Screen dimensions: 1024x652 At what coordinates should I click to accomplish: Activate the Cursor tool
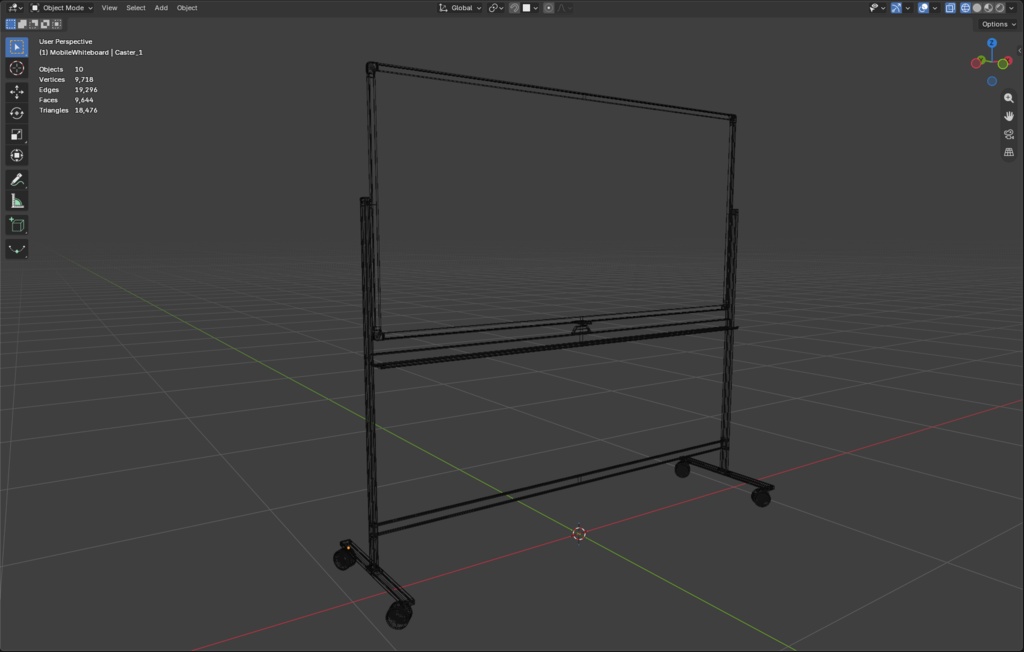17,69
